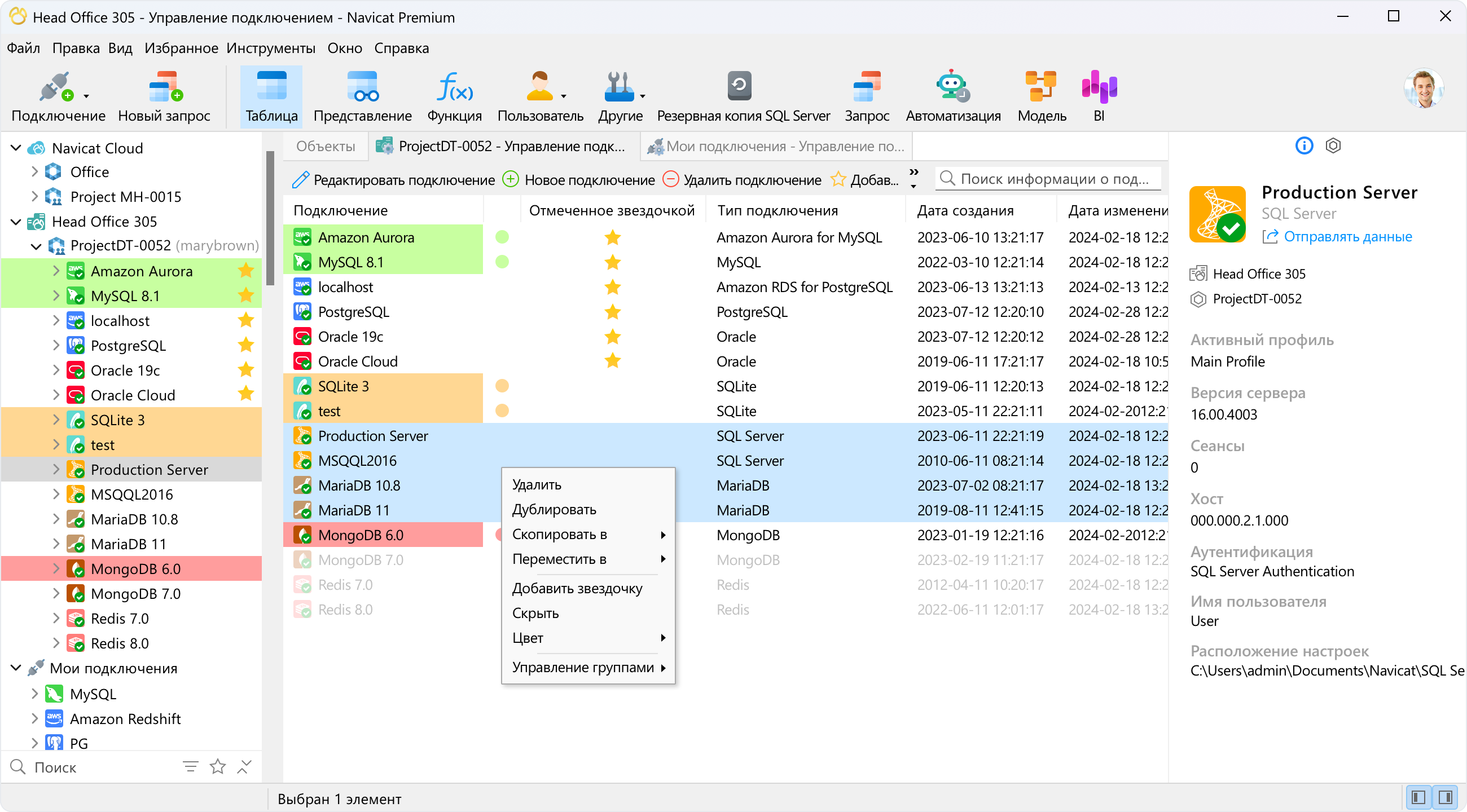This screenshot has height=812, width=1467.
Task: Click orange color dot of test row
Action: coord(502,411)
